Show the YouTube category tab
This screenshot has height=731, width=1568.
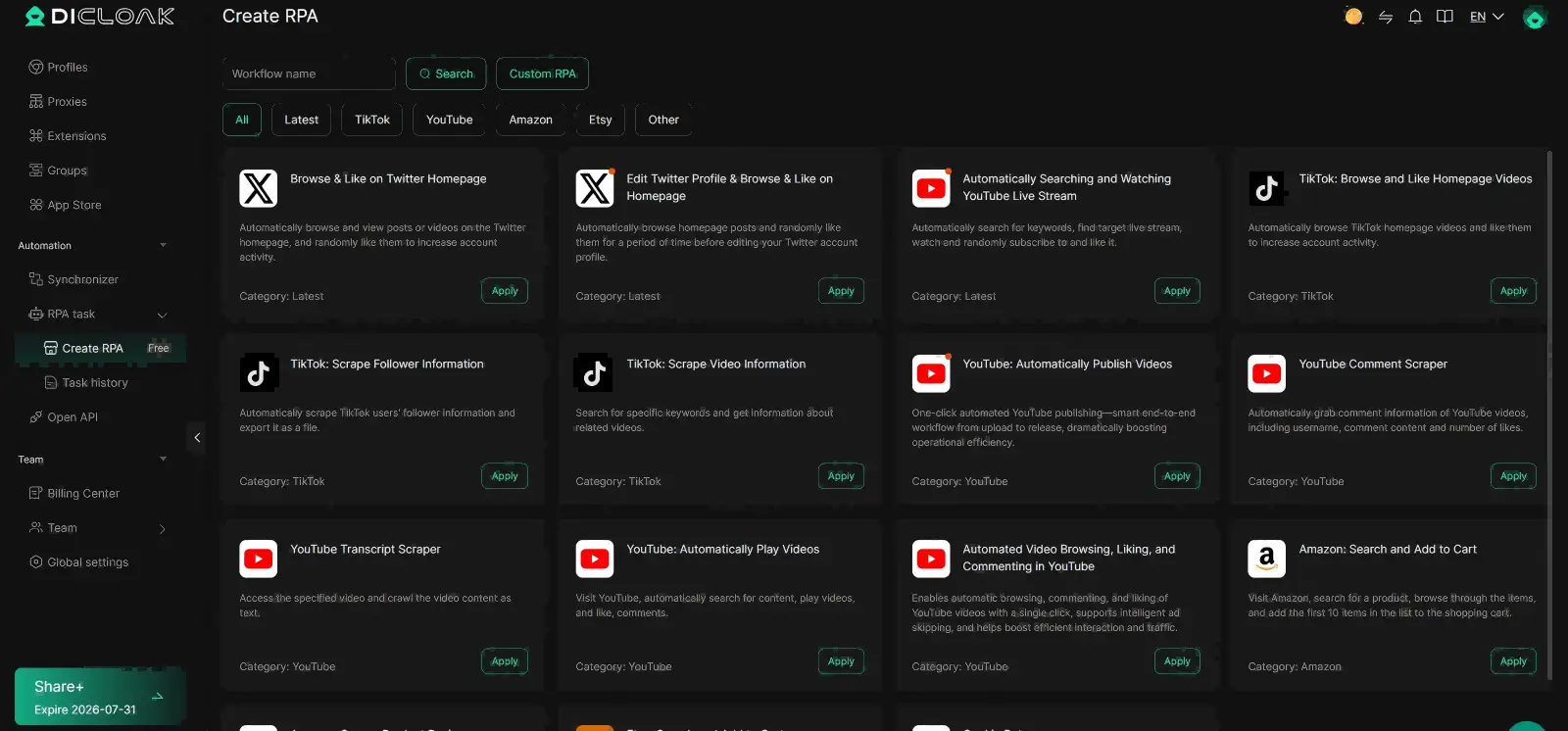[450, 120]
